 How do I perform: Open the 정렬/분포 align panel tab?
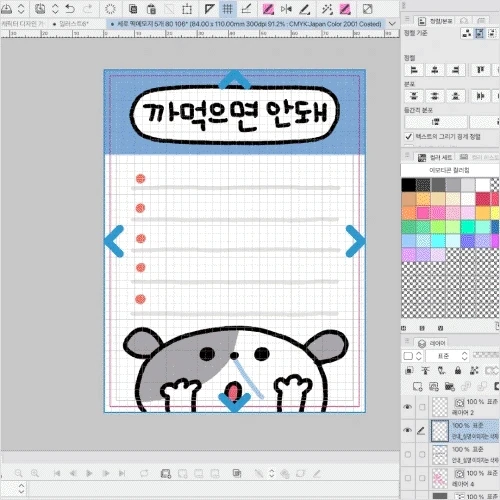point(435,21)
